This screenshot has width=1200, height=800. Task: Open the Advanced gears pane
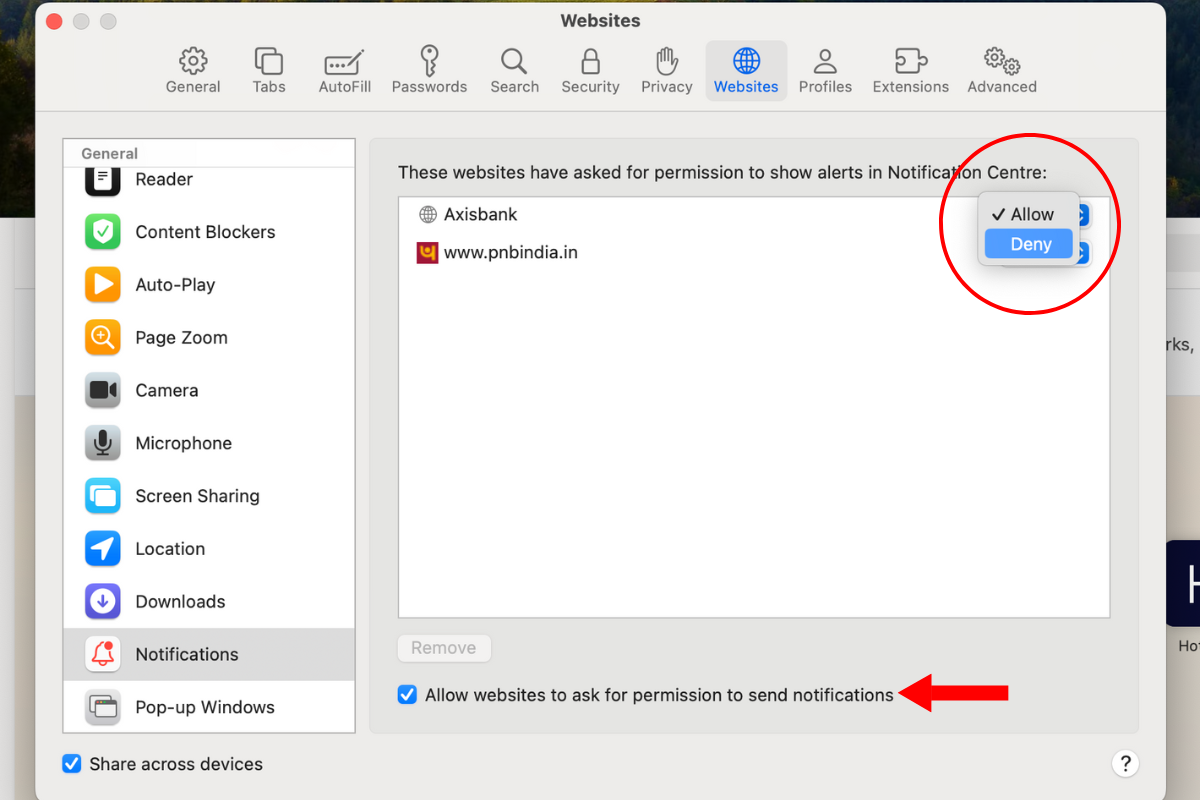pyautogui.click(x=1001, y=70)
